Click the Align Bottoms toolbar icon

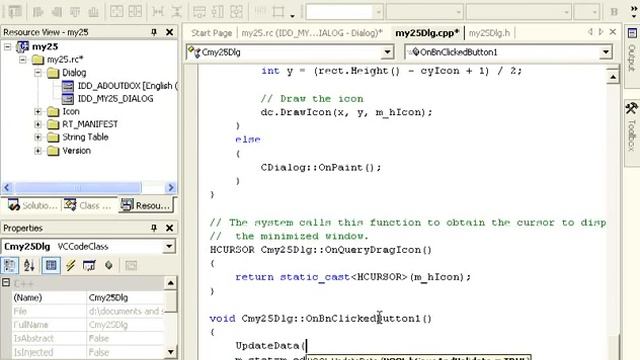click(x=93, y=12)
